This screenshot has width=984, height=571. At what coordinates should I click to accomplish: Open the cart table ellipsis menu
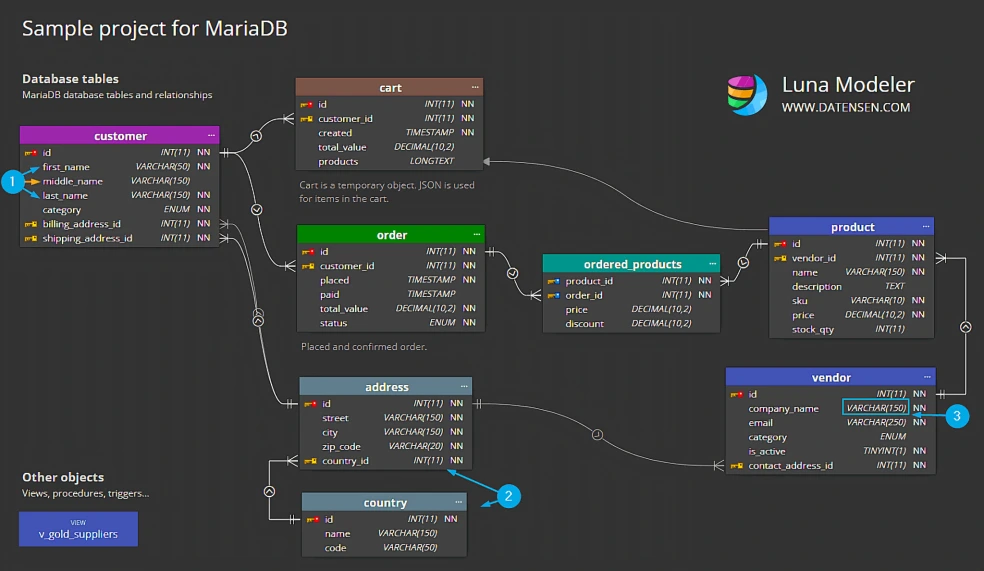coord(474,88)
